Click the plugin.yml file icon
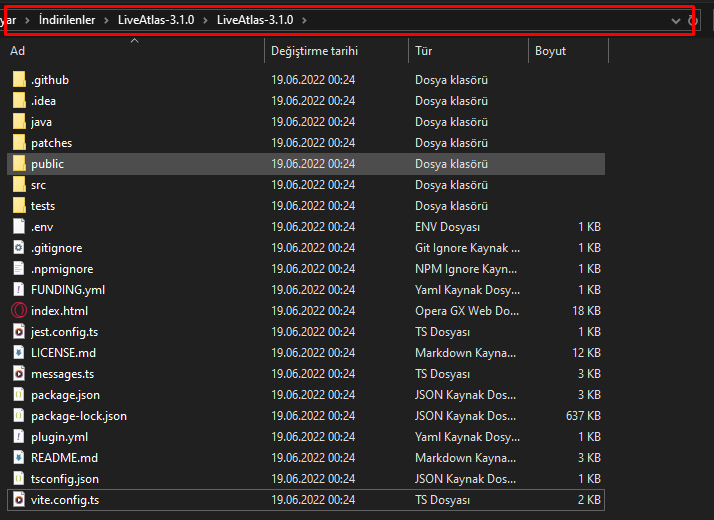714x520 pixels. click(19, 436)
